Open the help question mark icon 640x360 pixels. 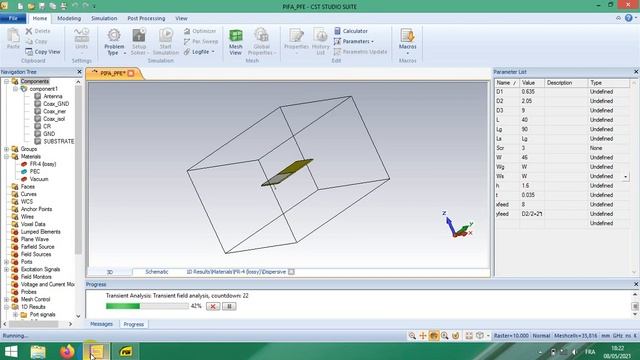pos(629,18)
